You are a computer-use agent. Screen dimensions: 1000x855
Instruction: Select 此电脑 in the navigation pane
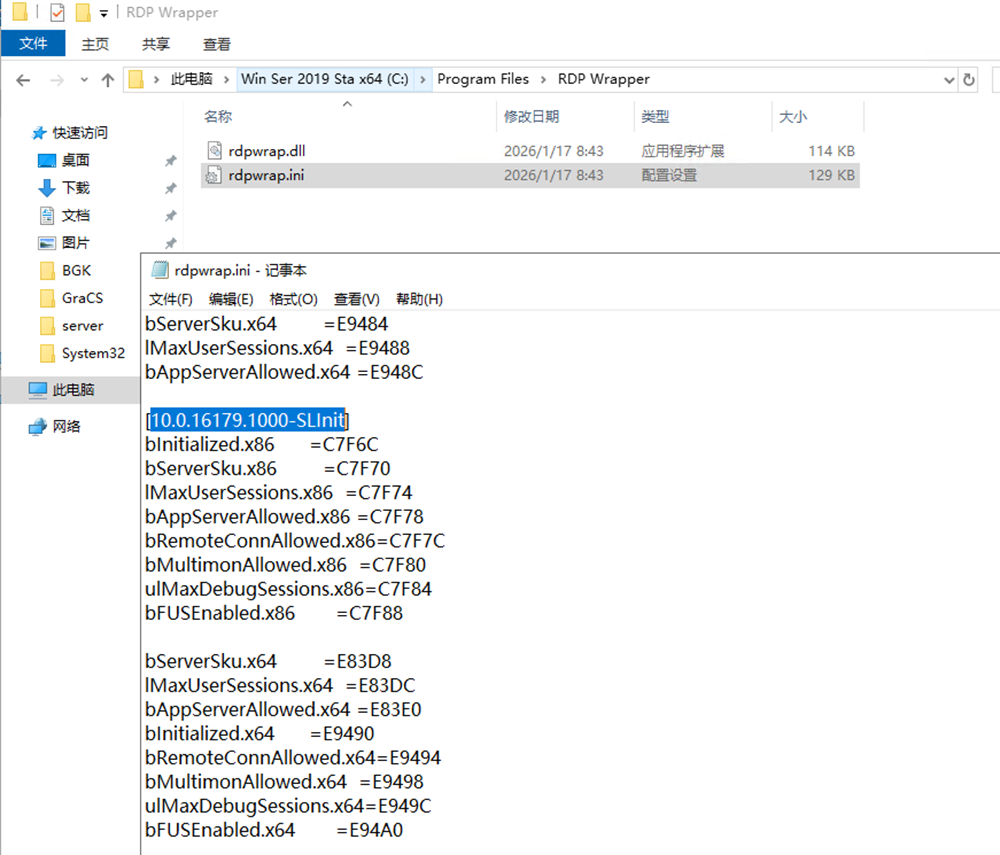(x=73, y=390)
